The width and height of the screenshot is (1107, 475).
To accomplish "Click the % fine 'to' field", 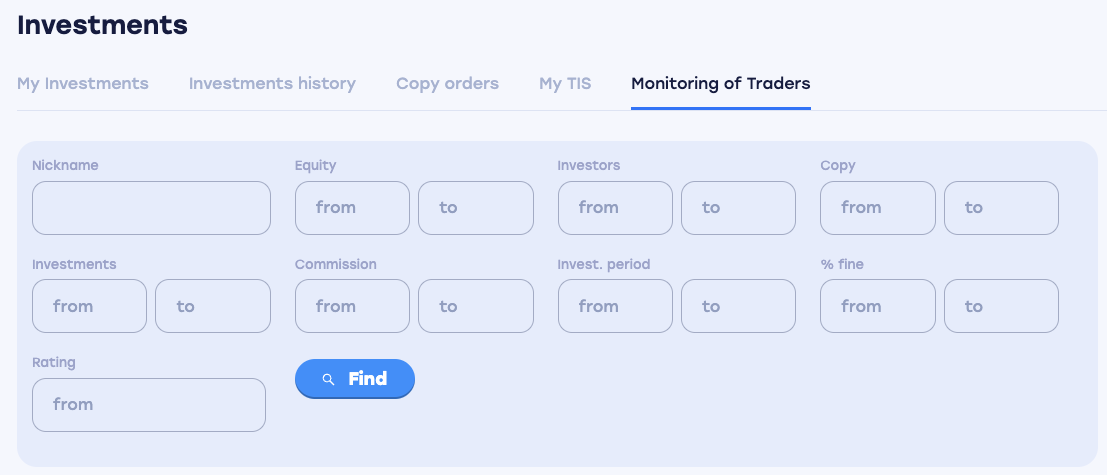I will pos(1001,306).
